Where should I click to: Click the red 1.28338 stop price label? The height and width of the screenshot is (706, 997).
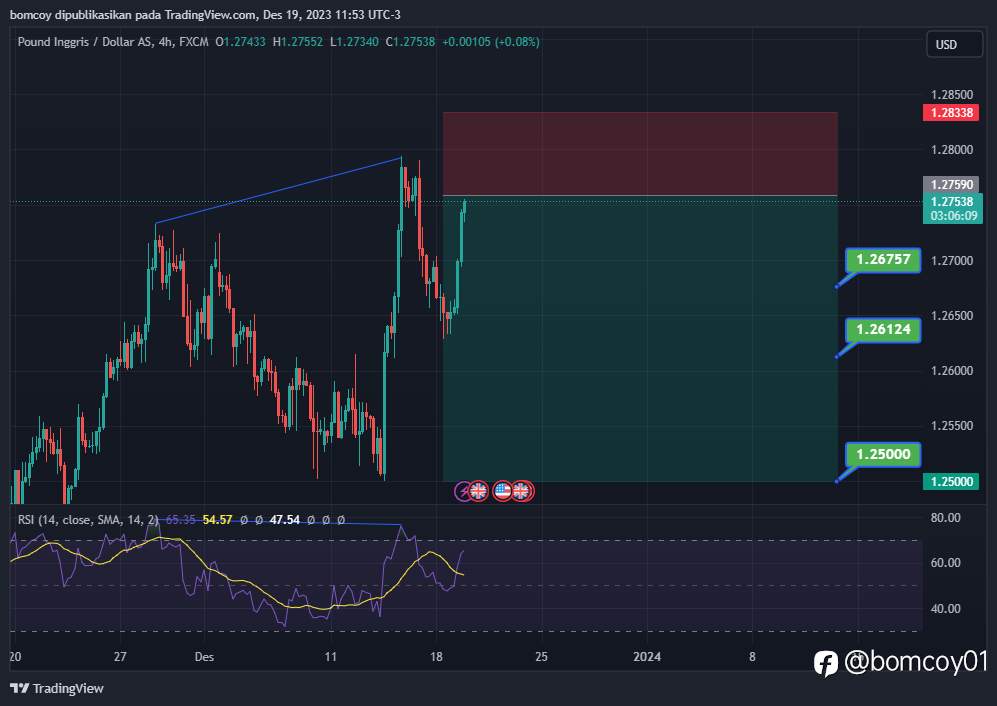[x=951, y=113]
